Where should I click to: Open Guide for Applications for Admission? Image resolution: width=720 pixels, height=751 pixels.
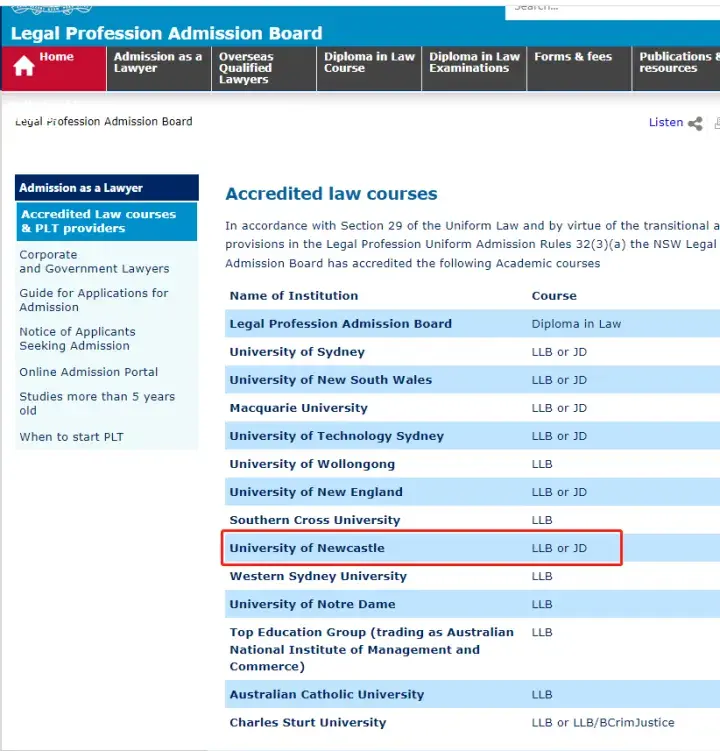[93, 300]
